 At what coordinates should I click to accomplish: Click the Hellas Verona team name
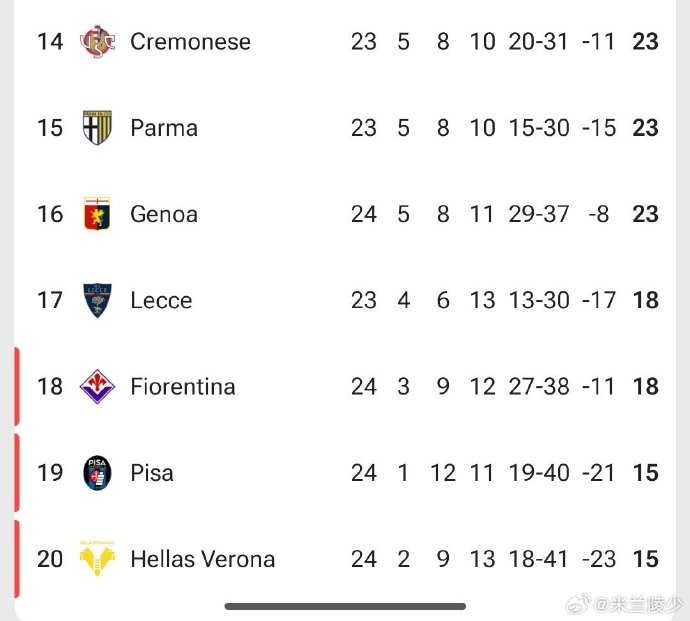coord(202,558)
